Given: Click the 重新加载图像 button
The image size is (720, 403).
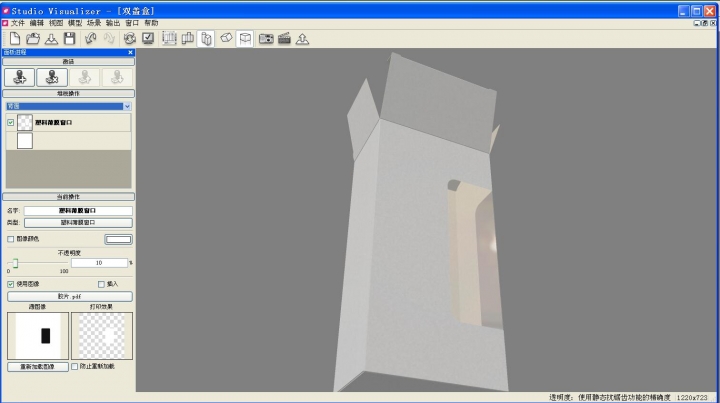Looking at the screenshot, I should 38,367.
